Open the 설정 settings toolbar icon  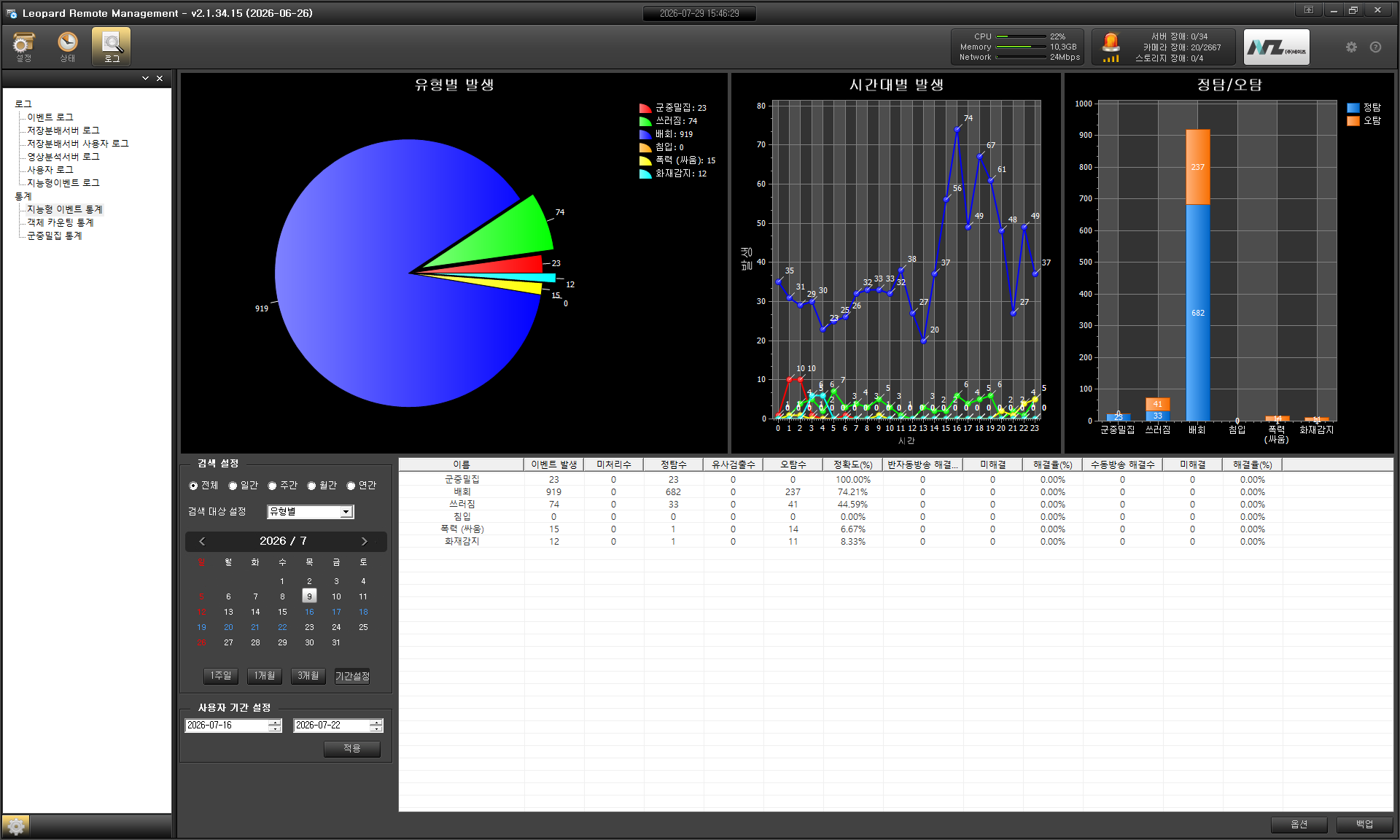click(24, 47)
